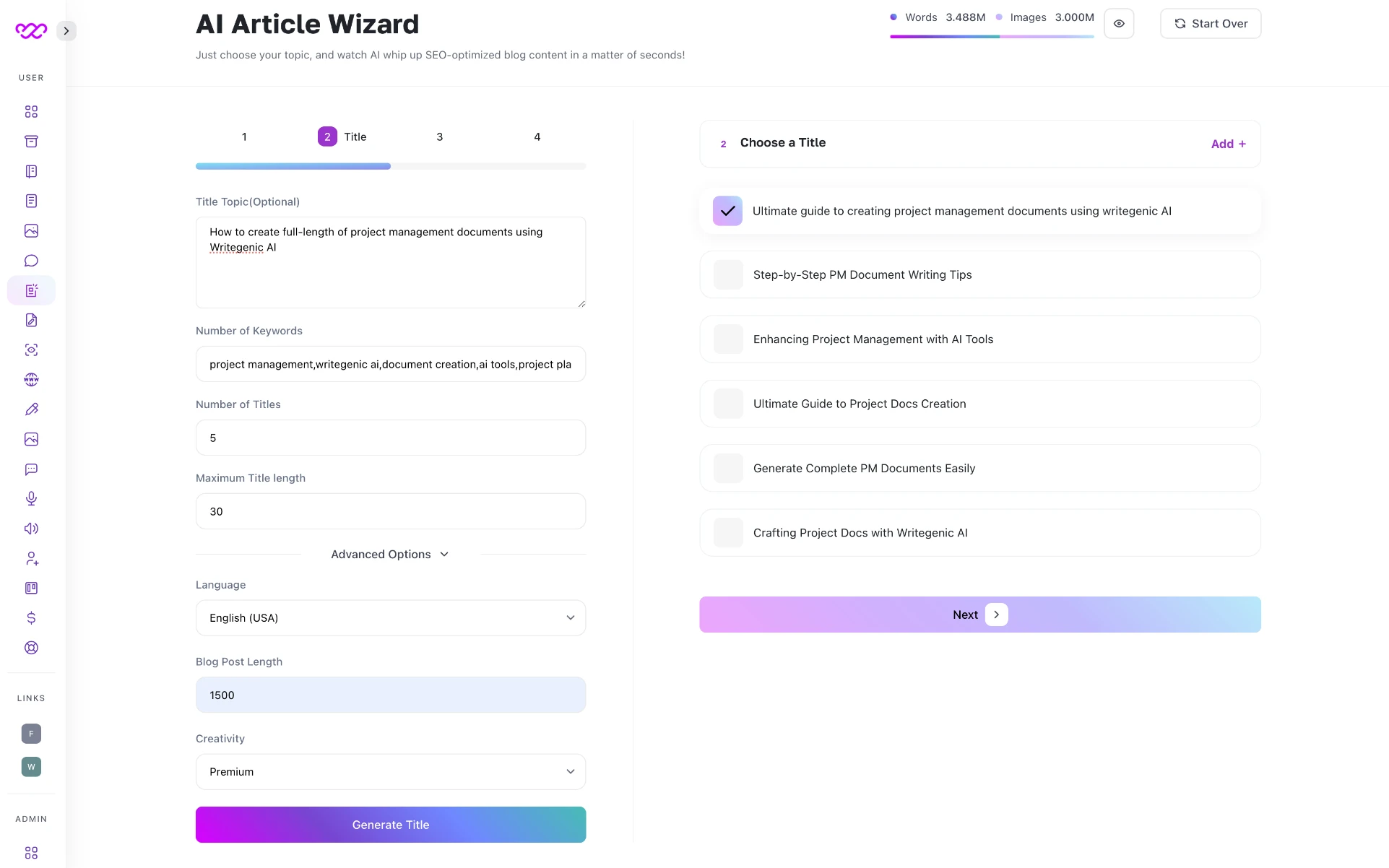
Task: Toggle the eye visibility button in header
Action: 1119,24
